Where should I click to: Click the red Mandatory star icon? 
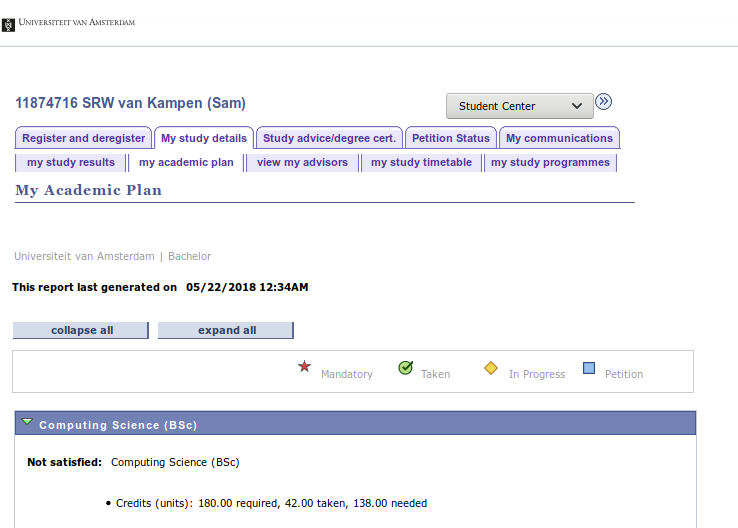tap(305, 367)
